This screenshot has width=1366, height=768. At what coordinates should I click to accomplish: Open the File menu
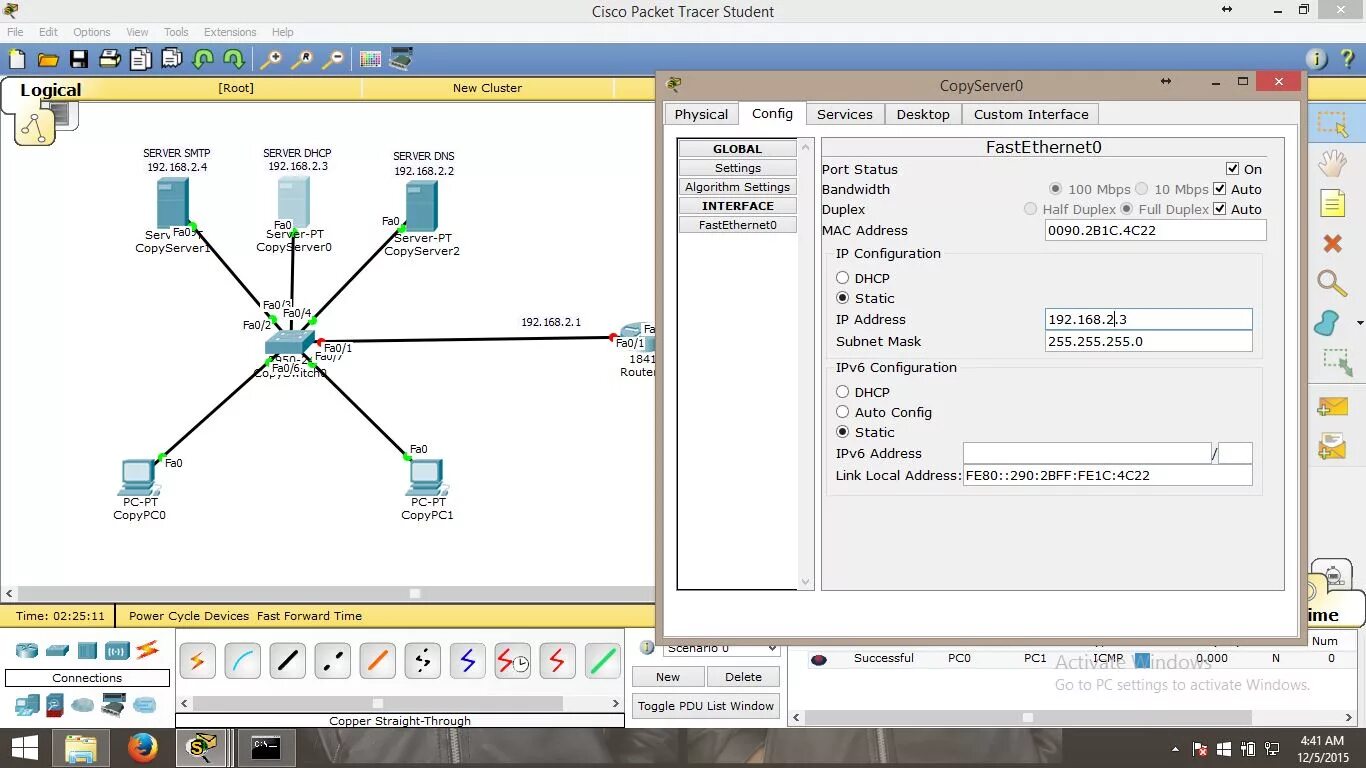click(15, 32)
